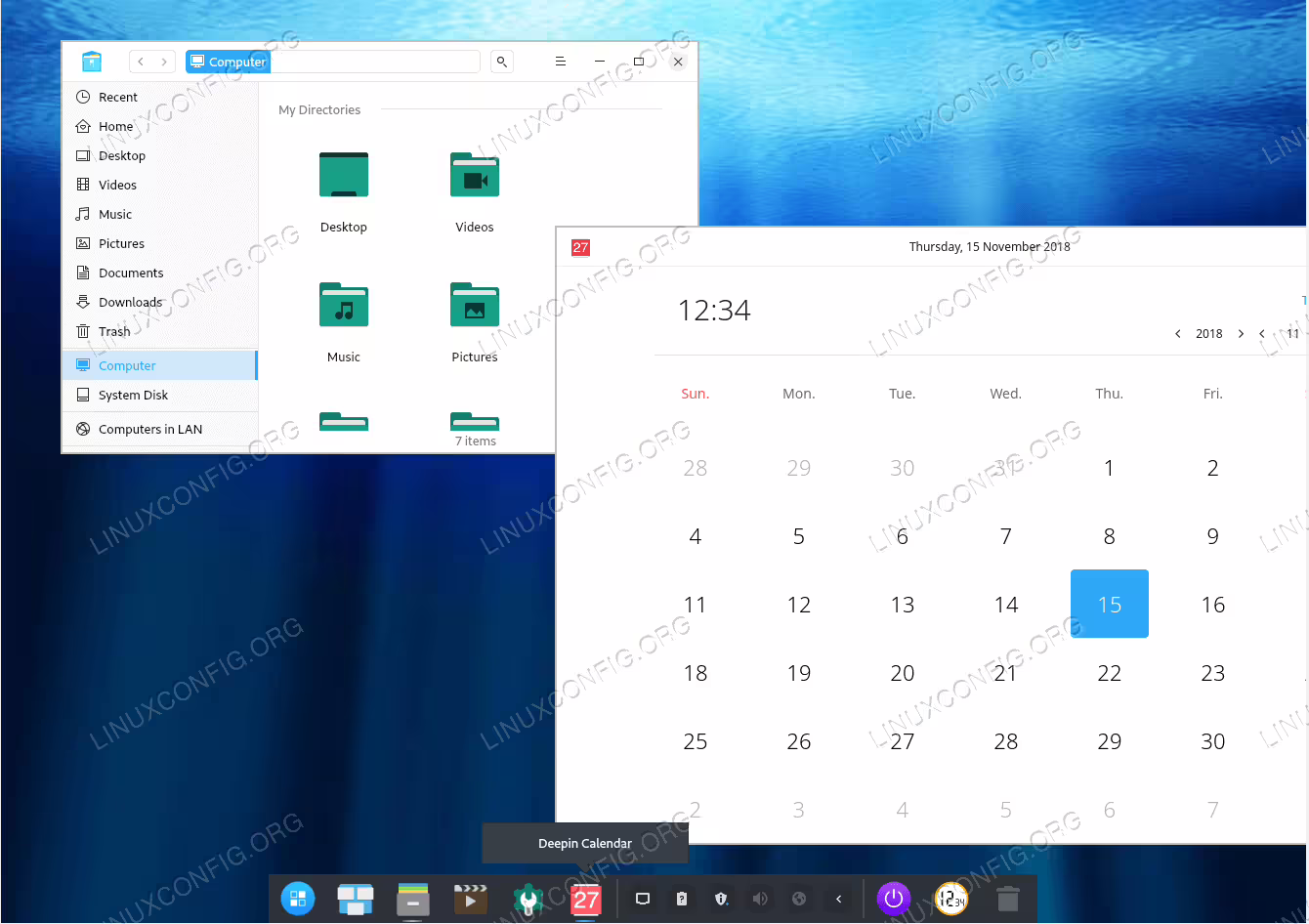Open the security shield tray icon
Screen dimensions: 1309x924
pos(721,899)
